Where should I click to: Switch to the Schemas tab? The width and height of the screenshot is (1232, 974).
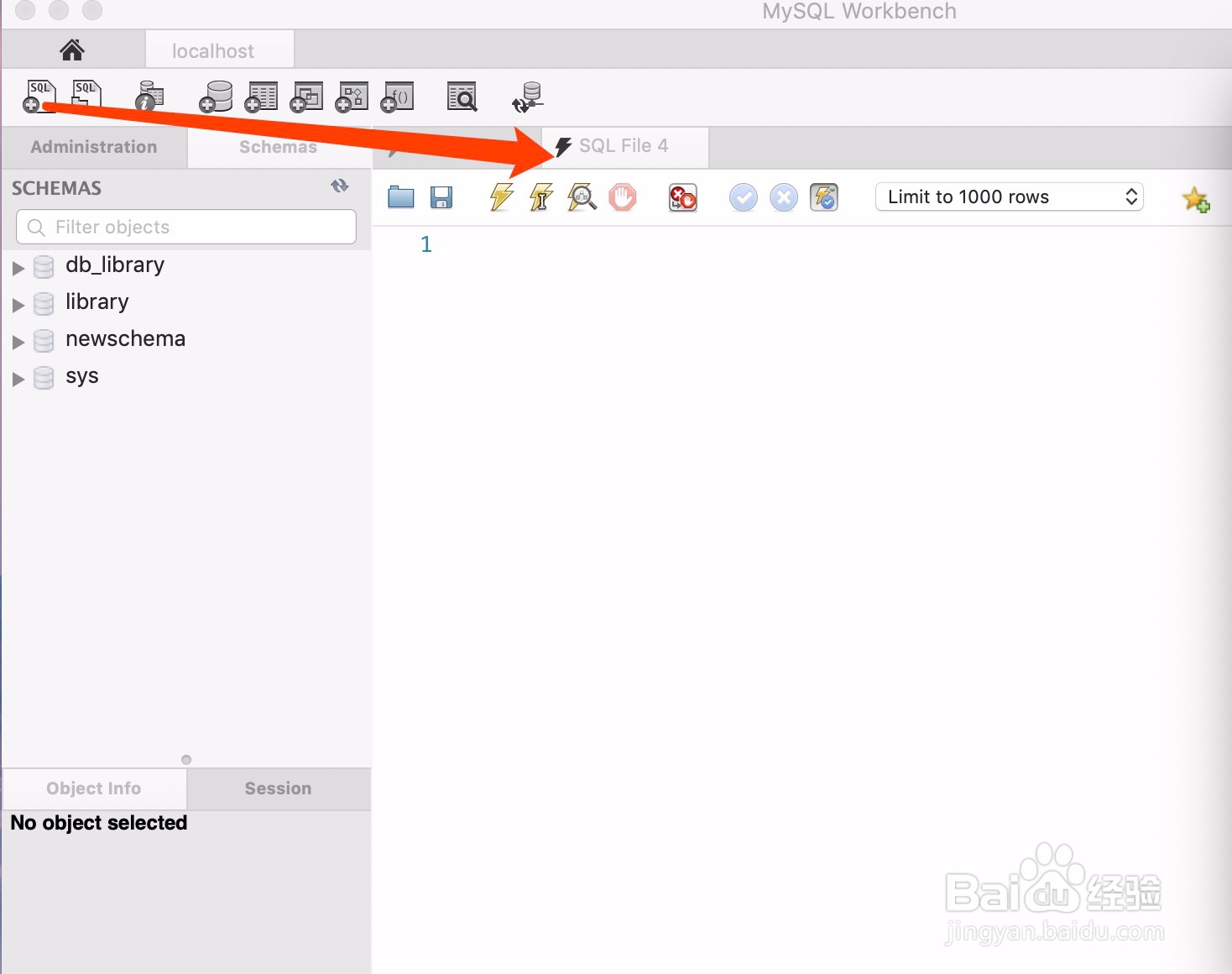click(x=279, y=147)
